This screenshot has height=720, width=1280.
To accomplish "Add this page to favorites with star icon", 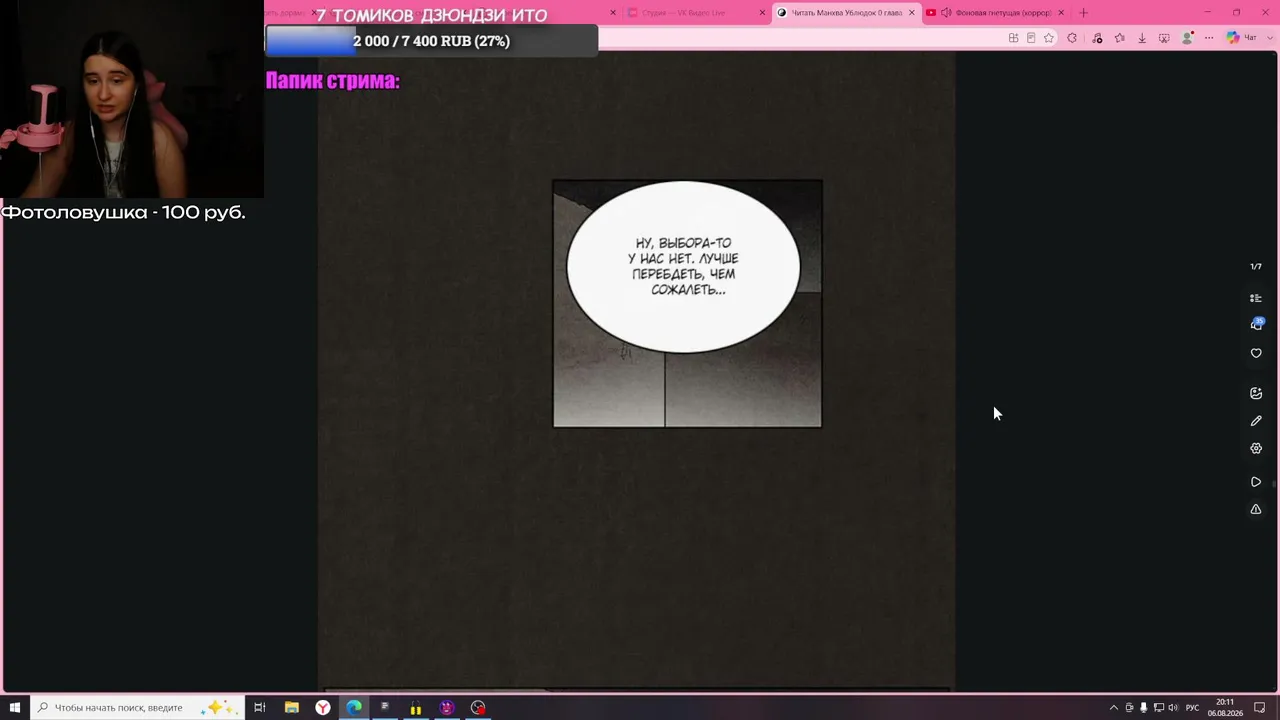I will coord(1049,38).
